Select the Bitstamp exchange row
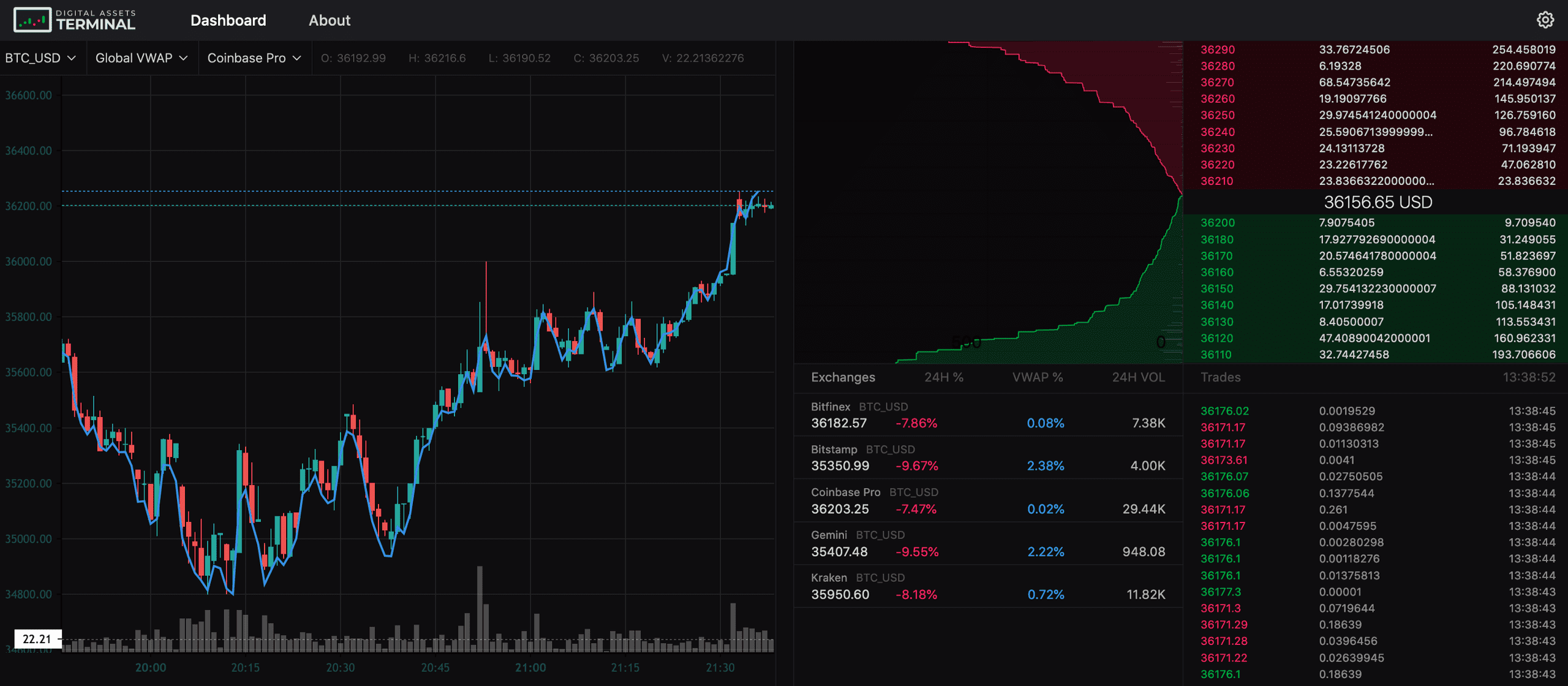Viewport: 1568px width, 686px height. point(987,458)
